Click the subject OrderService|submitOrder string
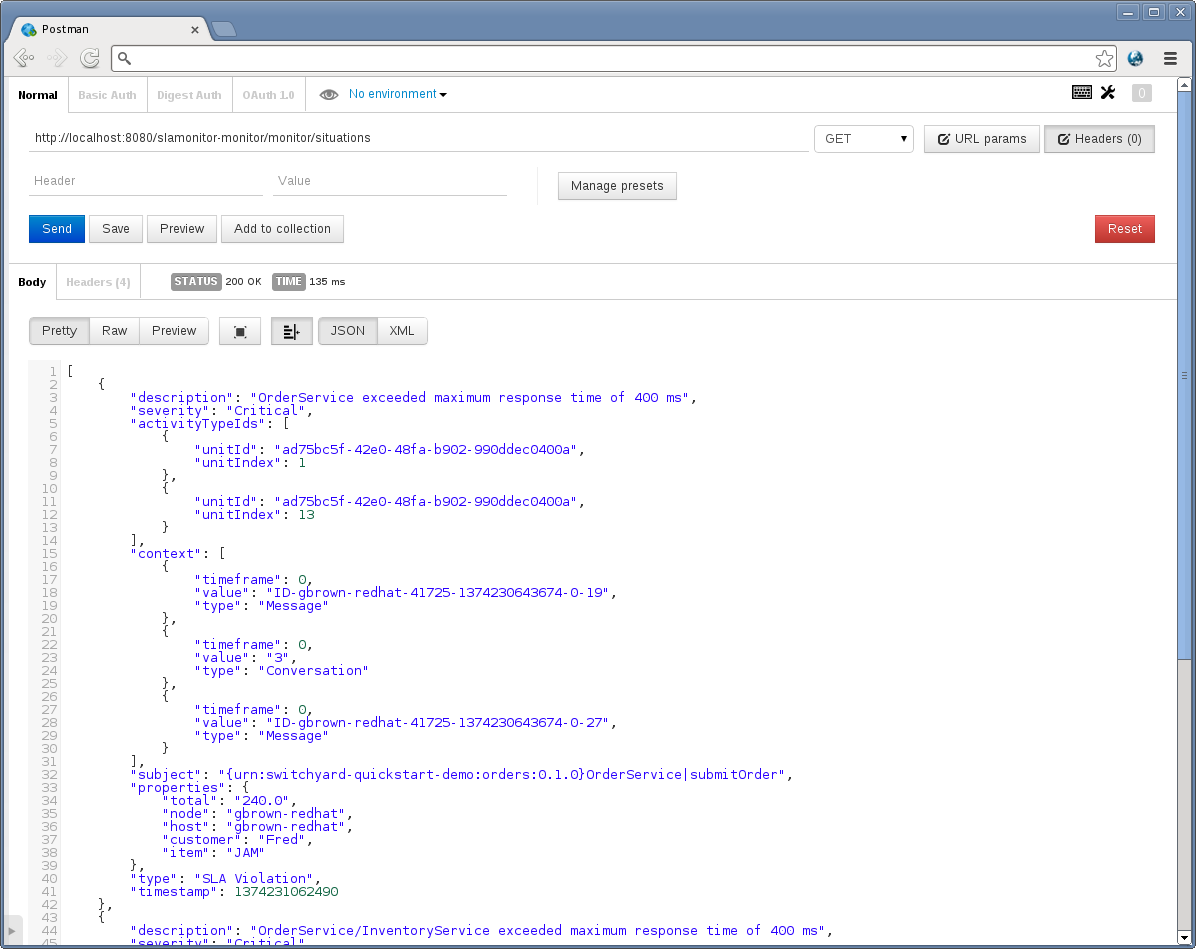Viewport: 1196px width, 949px height. coord(501,775)
